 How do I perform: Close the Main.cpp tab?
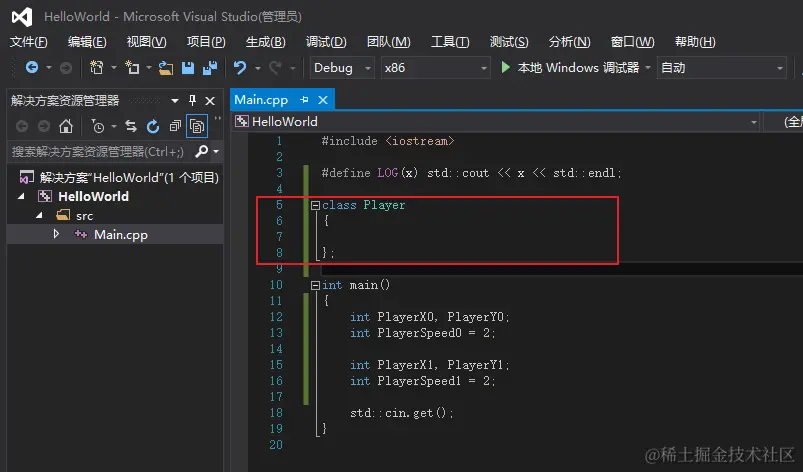[x=323, y=100]
